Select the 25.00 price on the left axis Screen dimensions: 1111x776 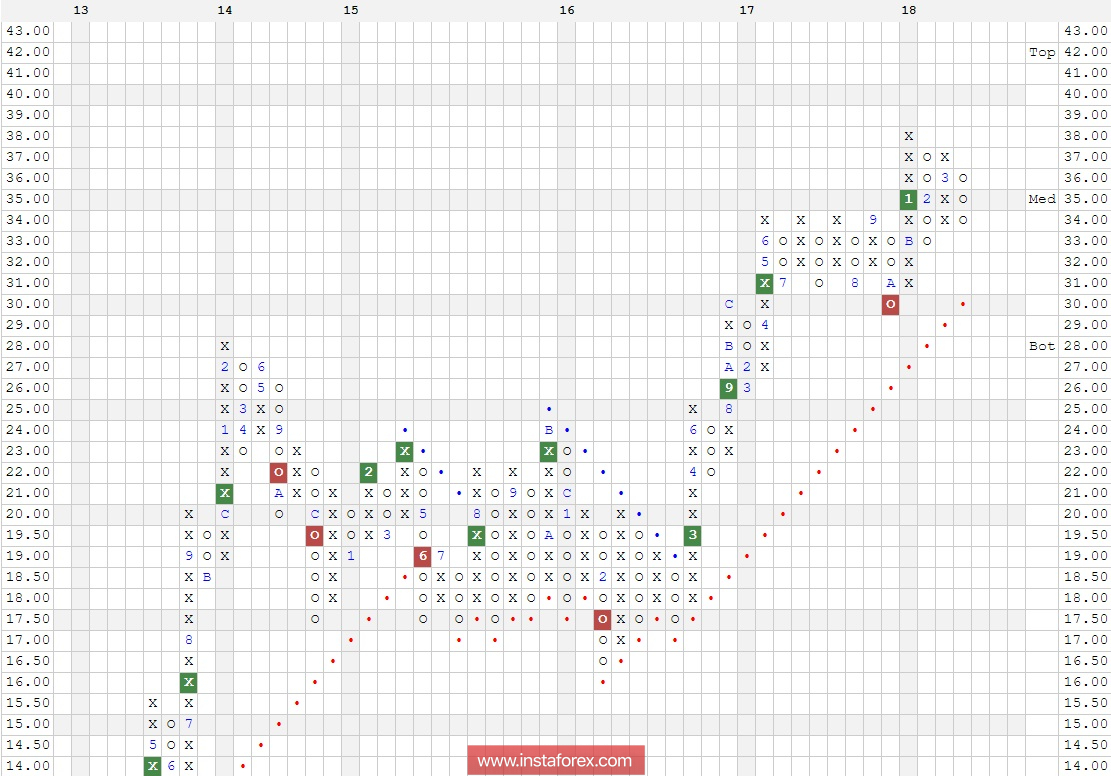[x=28, y=409]
